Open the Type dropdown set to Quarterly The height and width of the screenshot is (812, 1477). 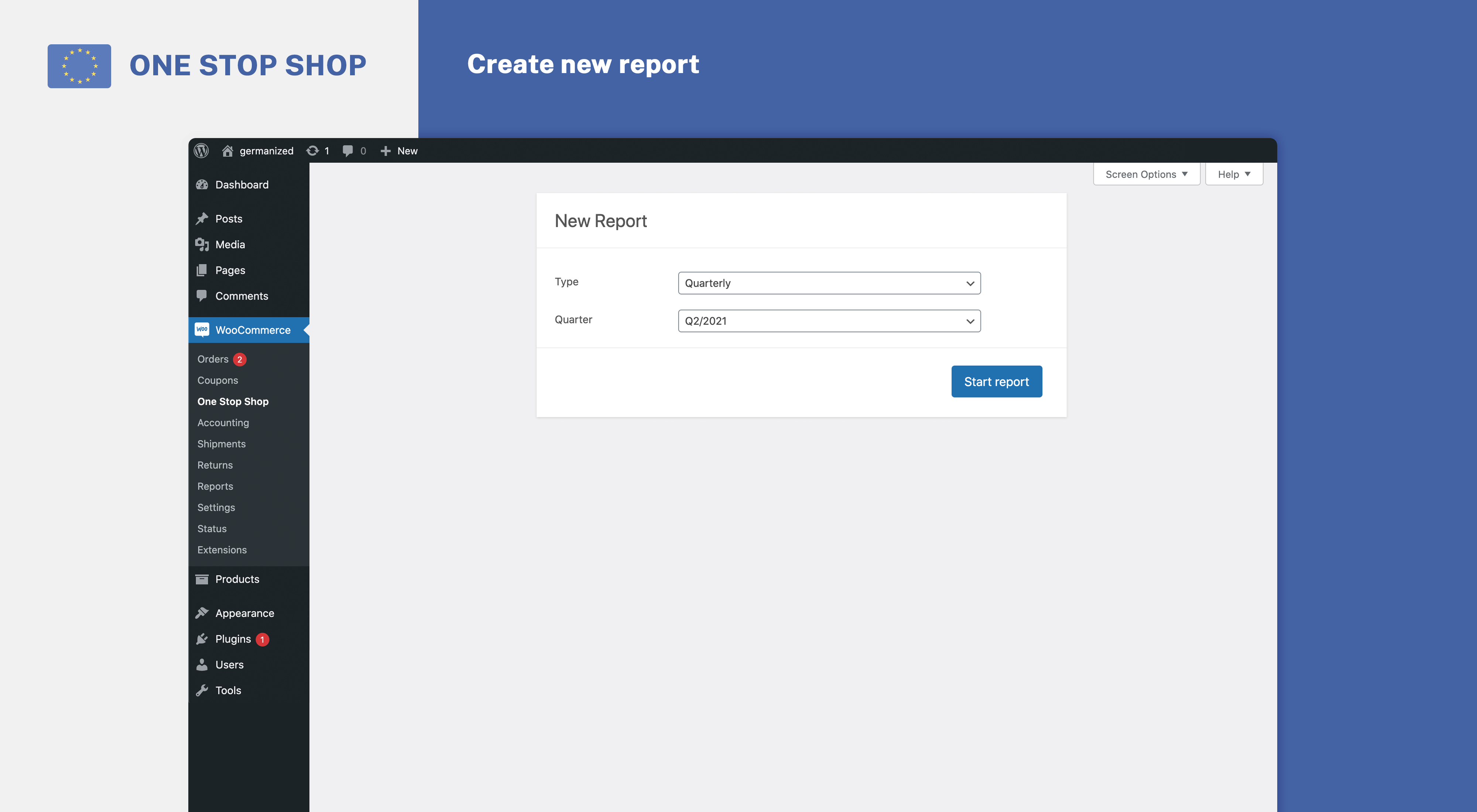[829, 283]
